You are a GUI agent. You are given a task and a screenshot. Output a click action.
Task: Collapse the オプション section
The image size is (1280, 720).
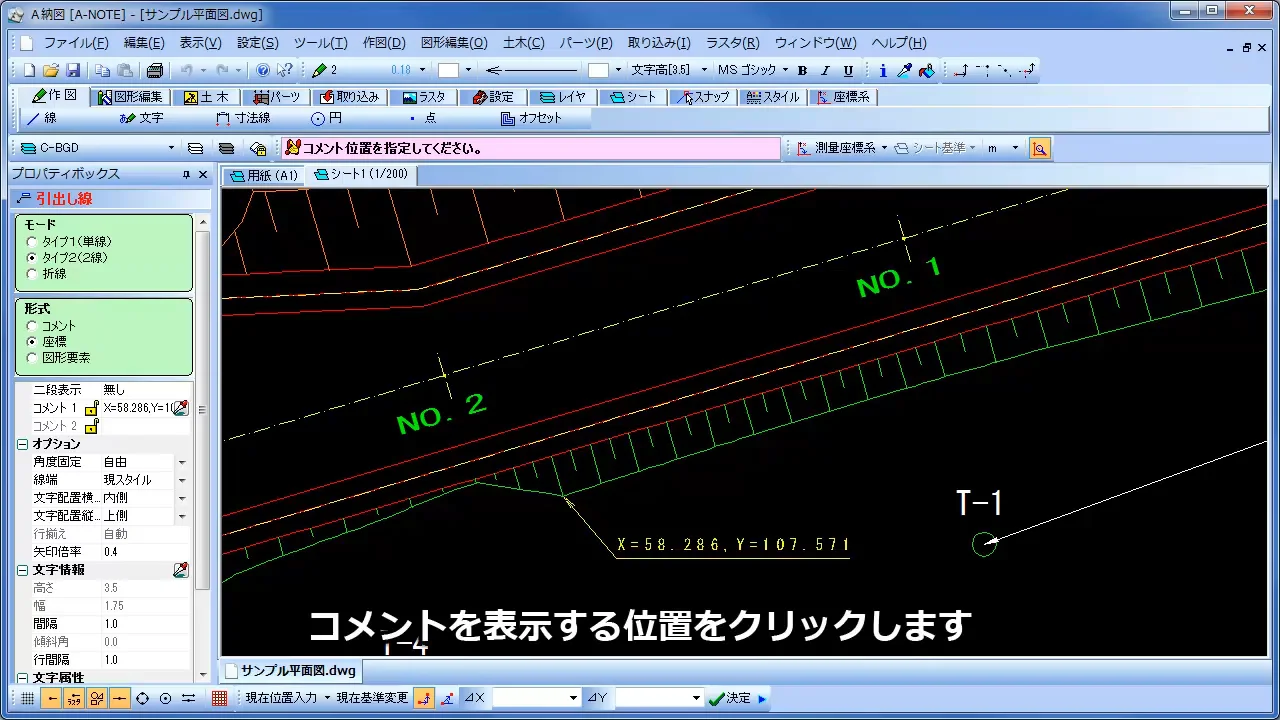pos(24,444)
